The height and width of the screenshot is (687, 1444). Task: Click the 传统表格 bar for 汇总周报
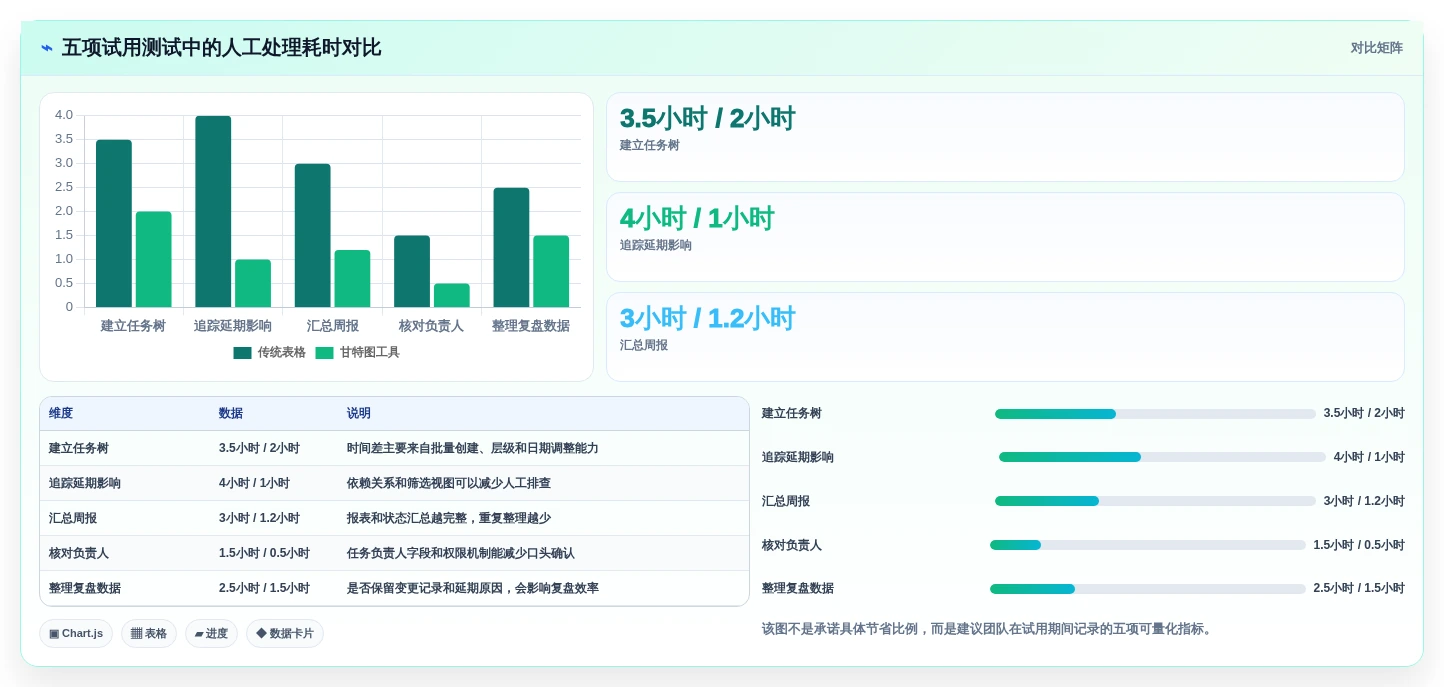coord(312,235)
